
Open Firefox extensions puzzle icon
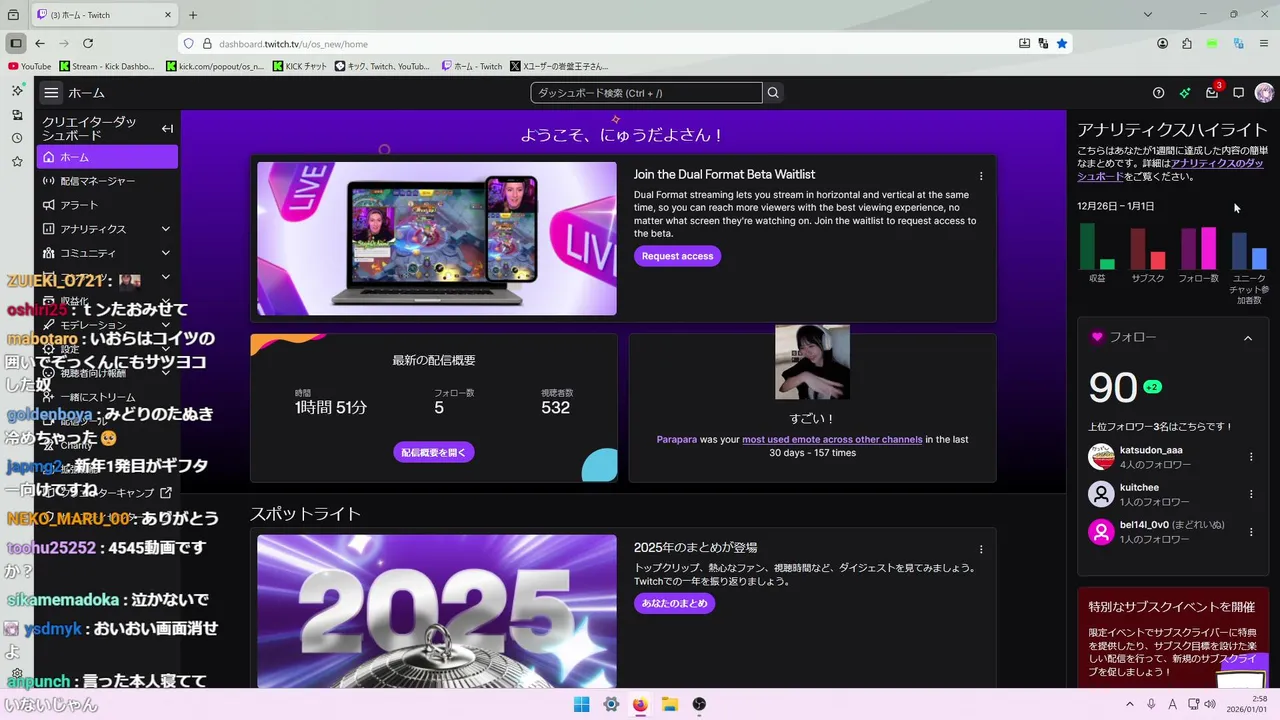point(1187,44)
